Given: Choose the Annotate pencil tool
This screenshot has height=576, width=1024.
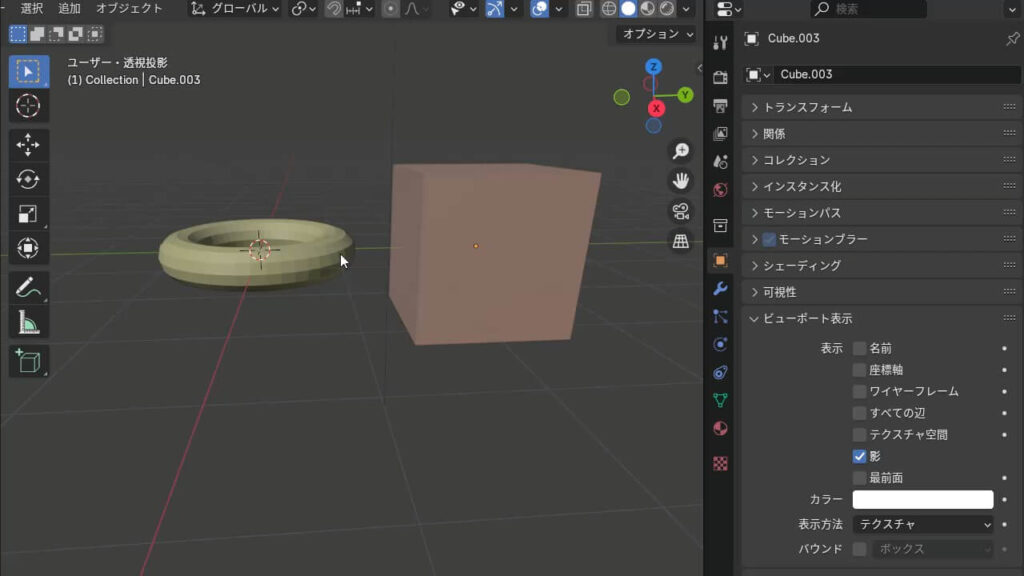Looking at the screenshot, I should pos(28,288).
